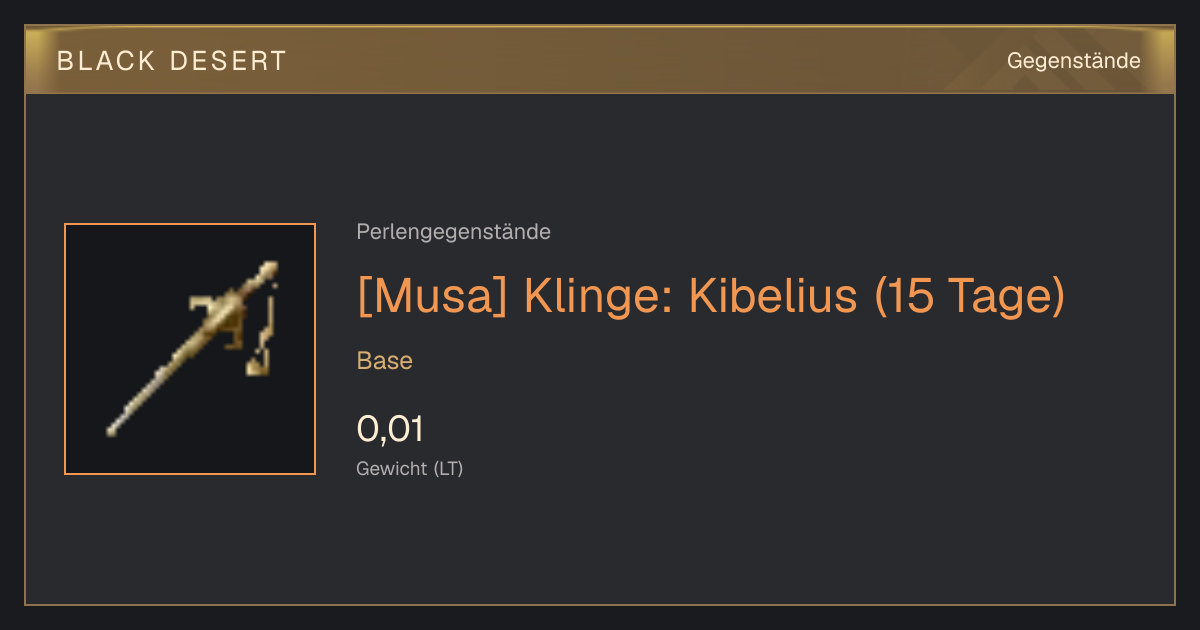1200x630 pixels.
Task: Select the Perlengegenstände category label
Action: (453, 232)
